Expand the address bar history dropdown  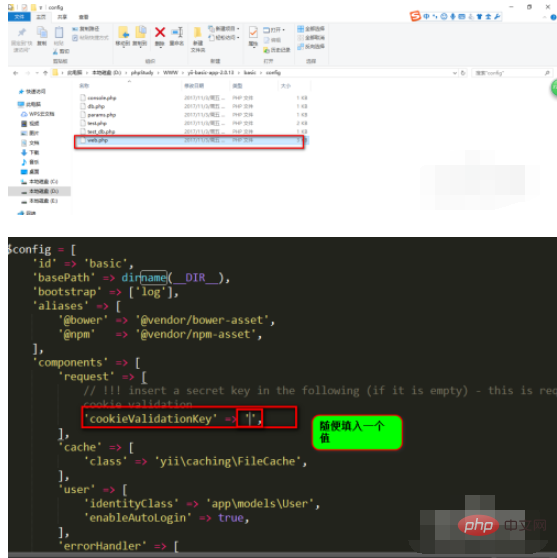455,73
